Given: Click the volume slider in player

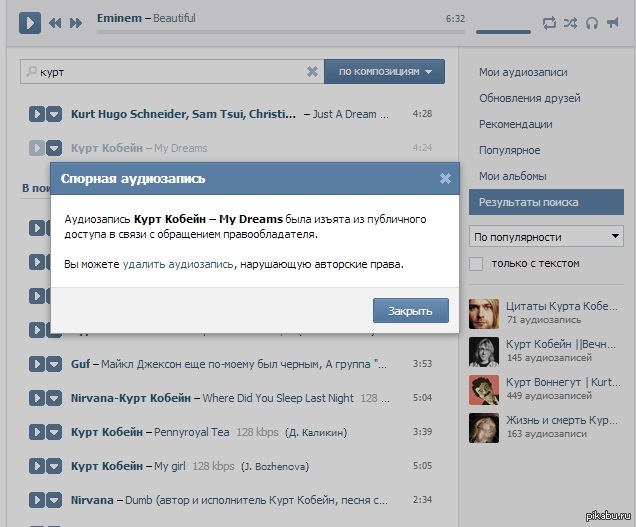Looking at the screenshot, I should (x=503, y=32).
